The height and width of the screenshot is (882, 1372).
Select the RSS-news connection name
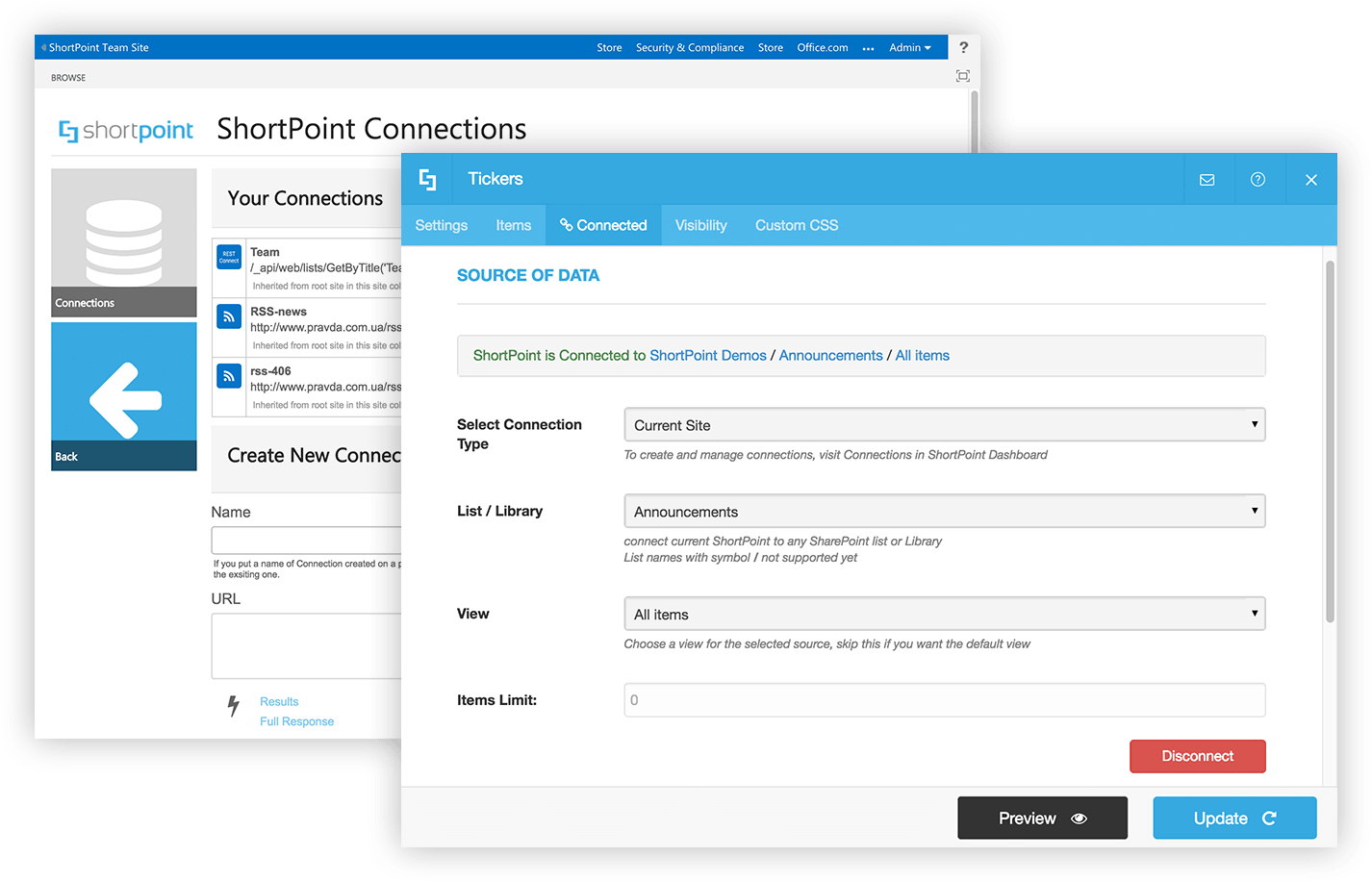click(x=279, y=312)
